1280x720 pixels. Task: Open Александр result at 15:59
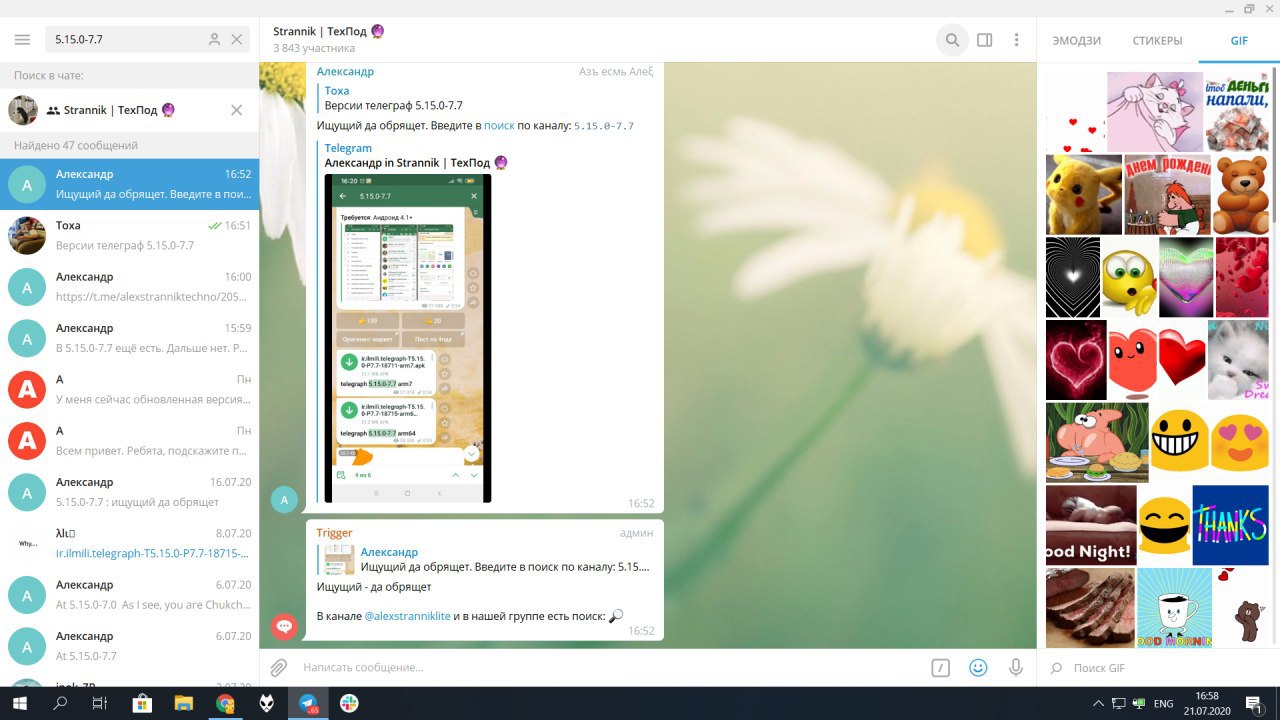[x=130, y=338]
